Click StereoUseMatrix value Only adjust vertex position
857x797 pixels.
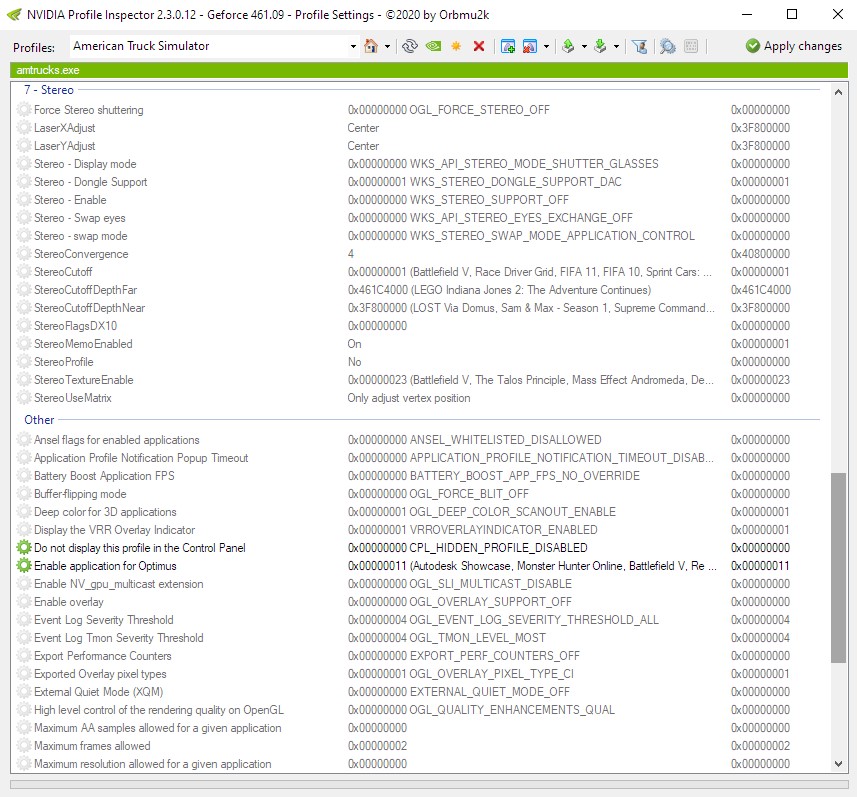click(409, 398)
